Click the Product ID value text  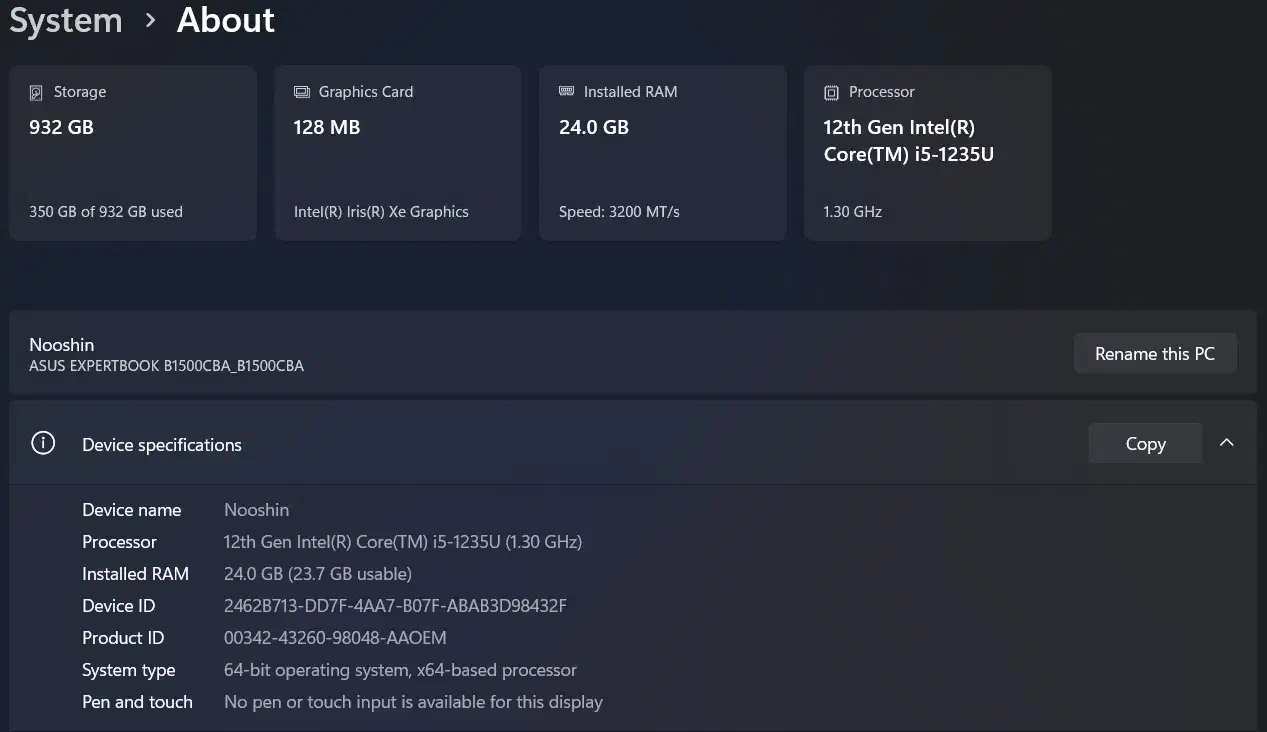pos(335,638)
